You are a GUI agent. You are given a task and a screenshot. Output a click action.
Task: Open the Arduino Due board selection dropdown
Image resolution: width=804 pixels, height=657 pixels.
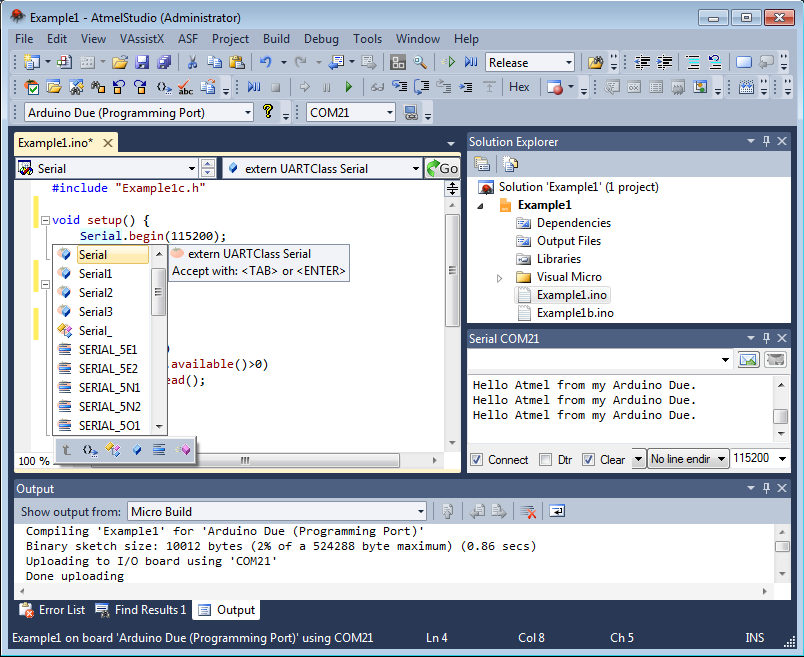247,113
